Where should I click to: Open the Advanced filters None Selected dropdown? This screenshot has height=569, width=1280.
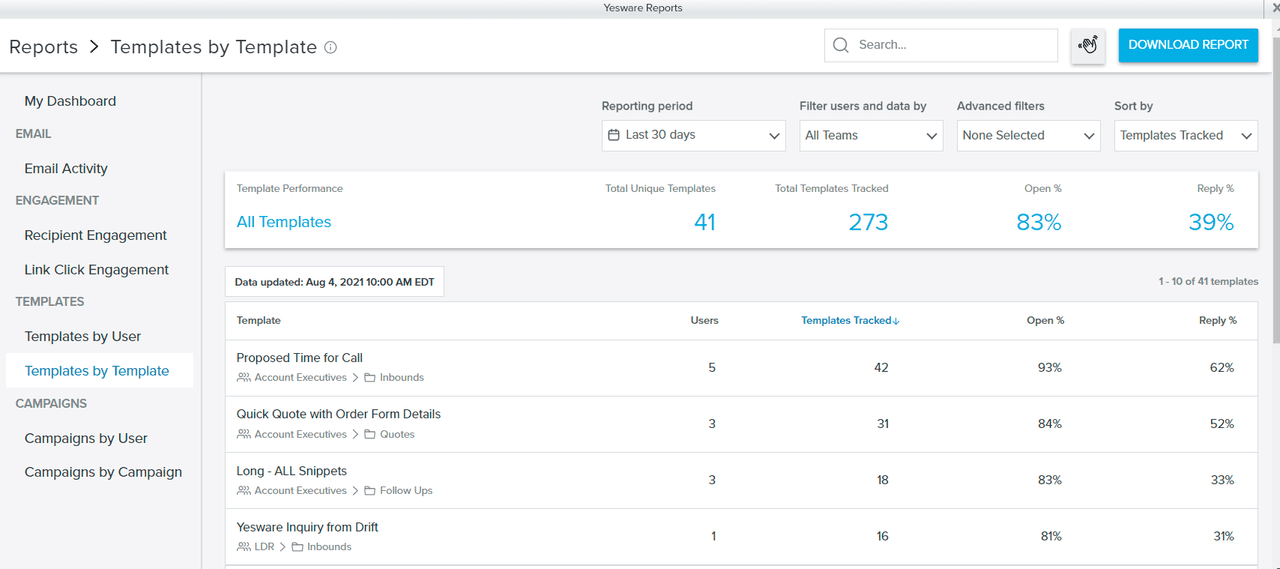pos(1028,136)
